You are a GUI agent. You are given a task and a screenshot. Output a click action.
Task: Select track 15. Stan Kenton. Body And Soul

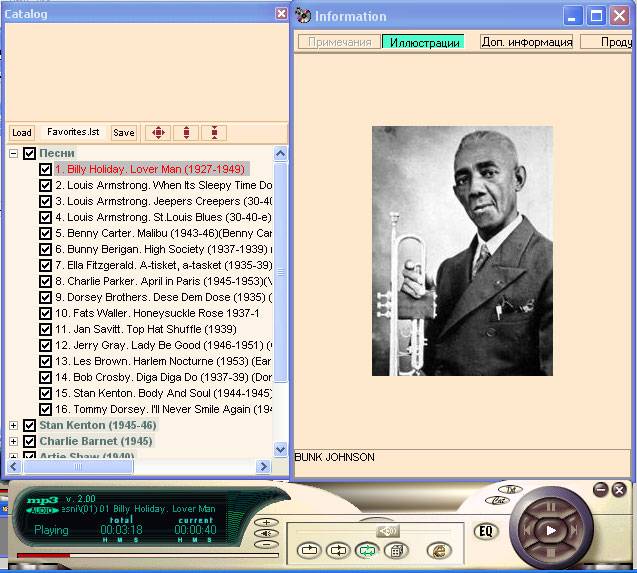pyautogui.click(x=163, y=393)
